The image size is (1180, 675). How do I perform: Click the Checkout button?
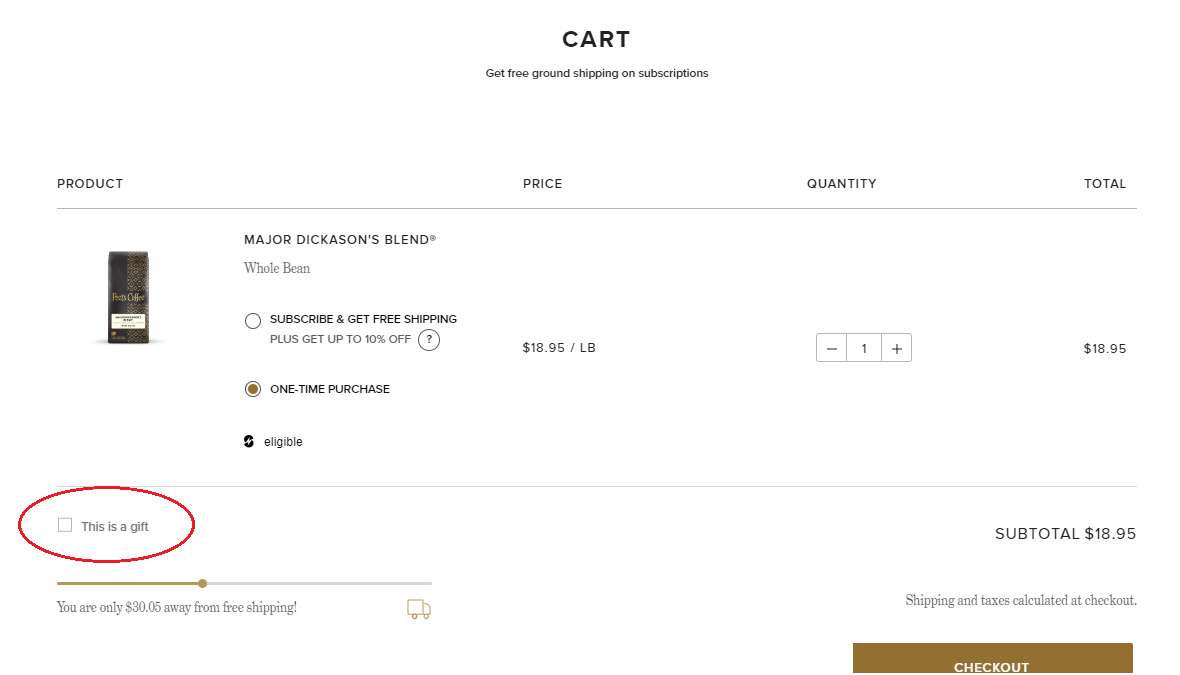[993, 658]
